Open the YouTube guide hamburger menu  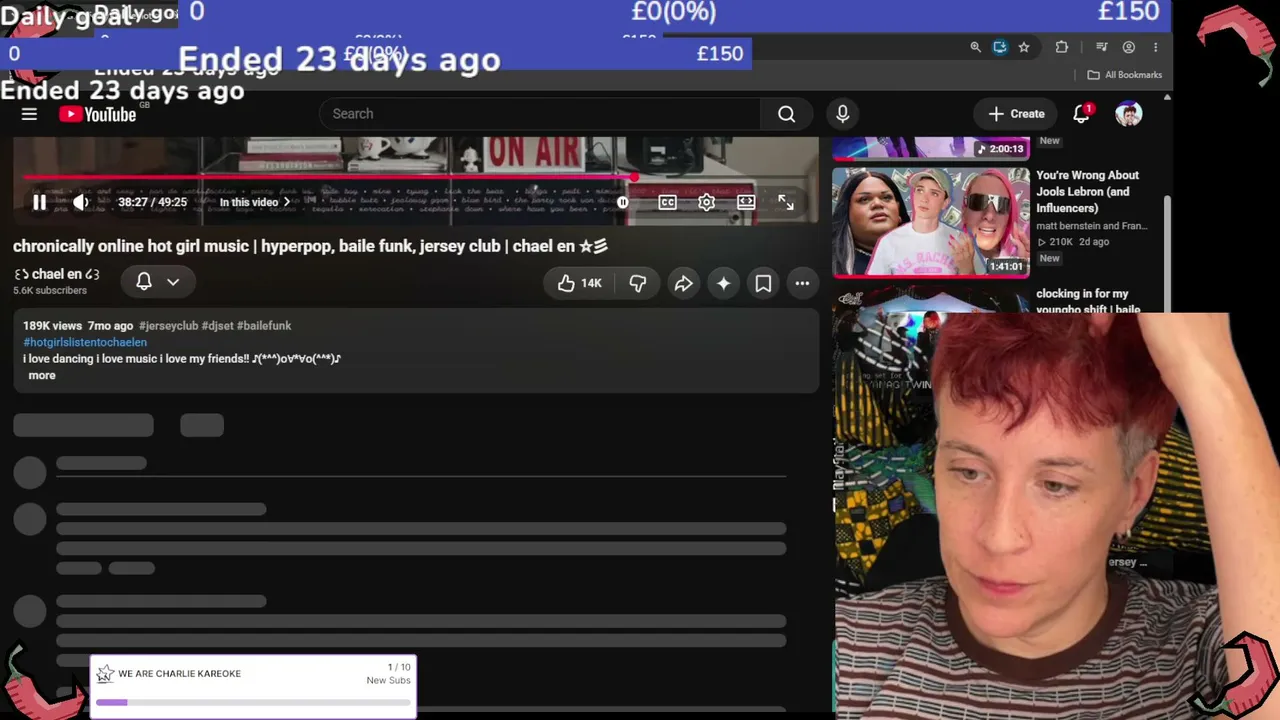(29, 114)
